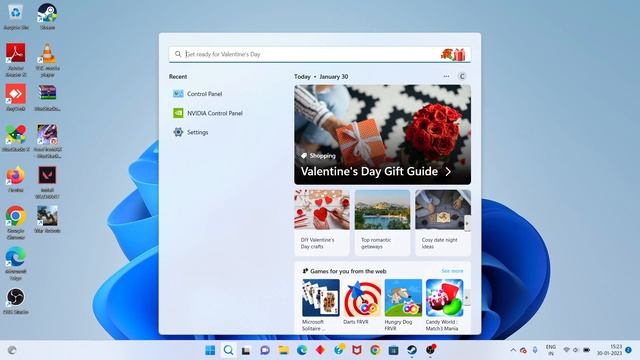Click the 'C' account avatar in search panel
The width and height of the screenshot is (640, 360).
coord(462,76)
